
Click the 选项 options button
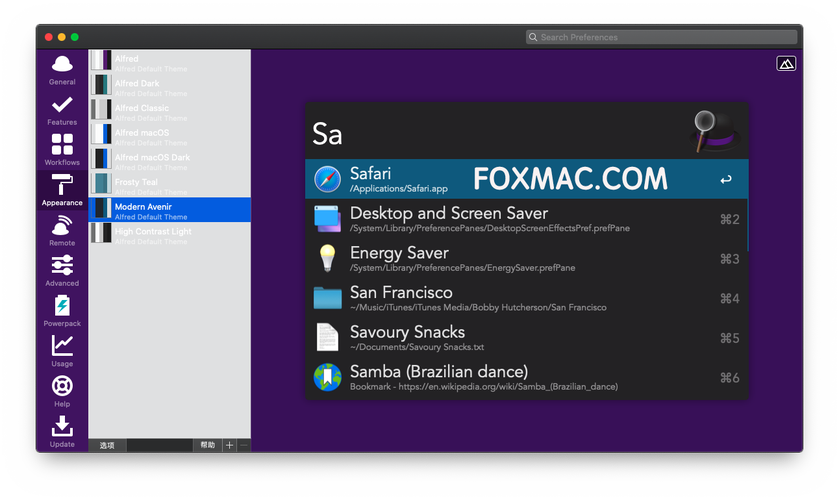tap(107, 445)
